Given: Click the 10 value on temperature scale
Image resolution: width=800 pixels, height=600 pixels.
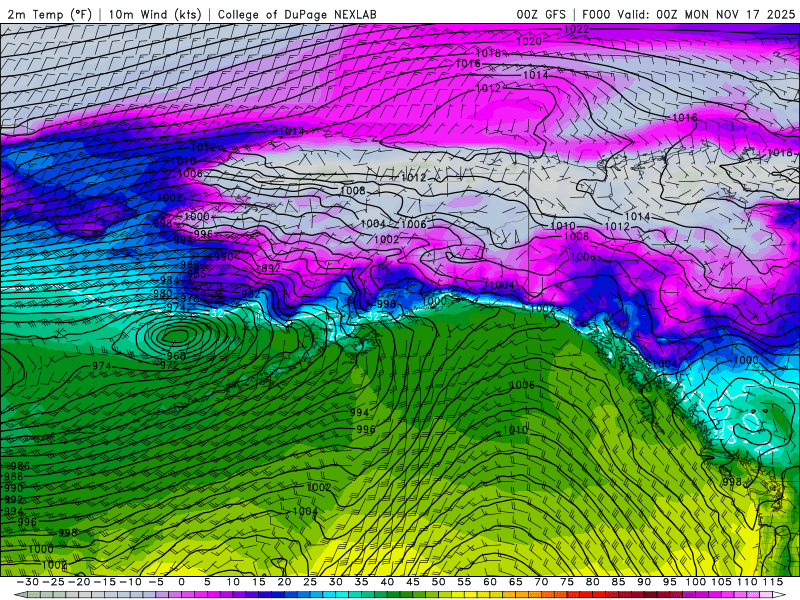Looking at the screenshot, I should click(233, 582).
